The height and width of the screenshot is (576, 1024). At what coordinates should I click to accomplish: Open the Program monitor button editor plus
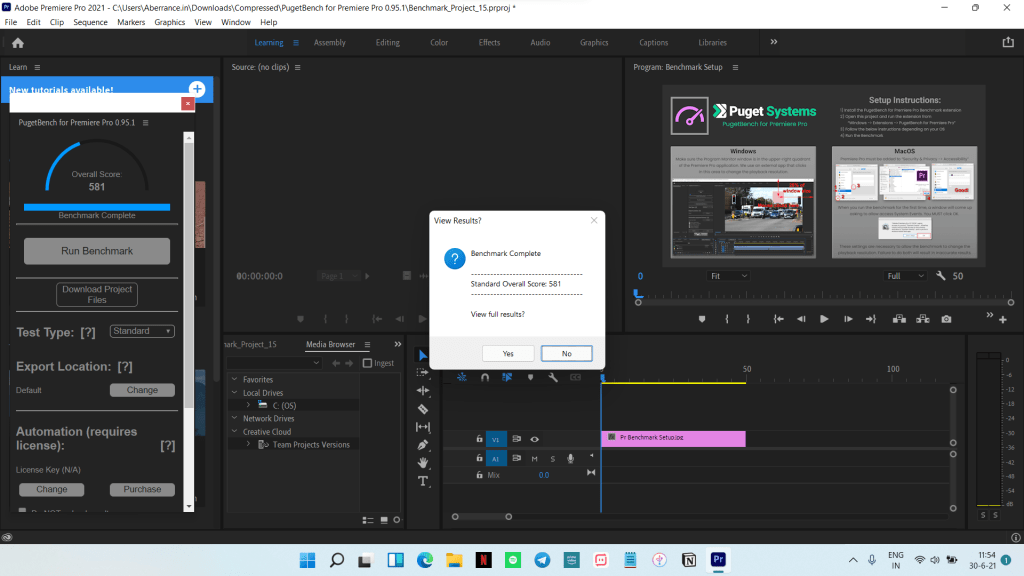click(x=1003, y=319)
